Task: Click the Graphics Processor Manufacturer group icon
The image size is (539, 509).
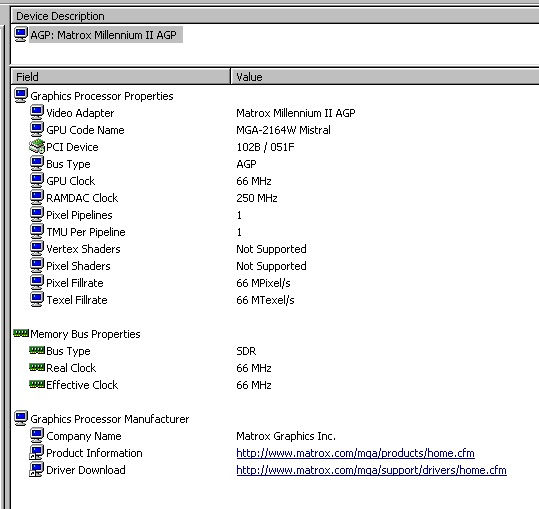Action: (x=21, y=419)
